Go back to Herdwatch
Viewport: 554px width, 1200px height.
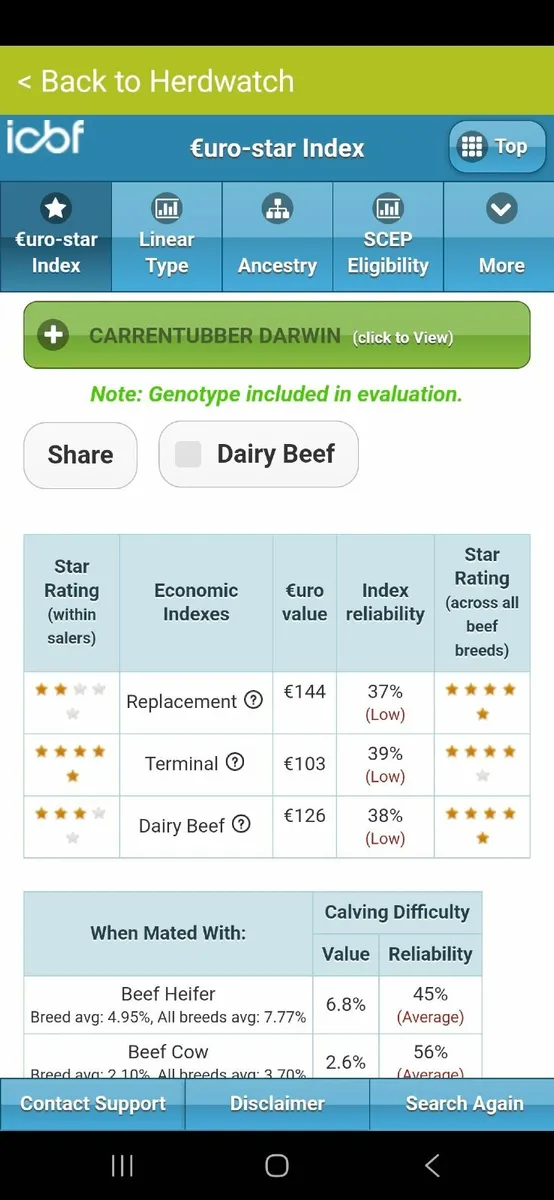156,81
